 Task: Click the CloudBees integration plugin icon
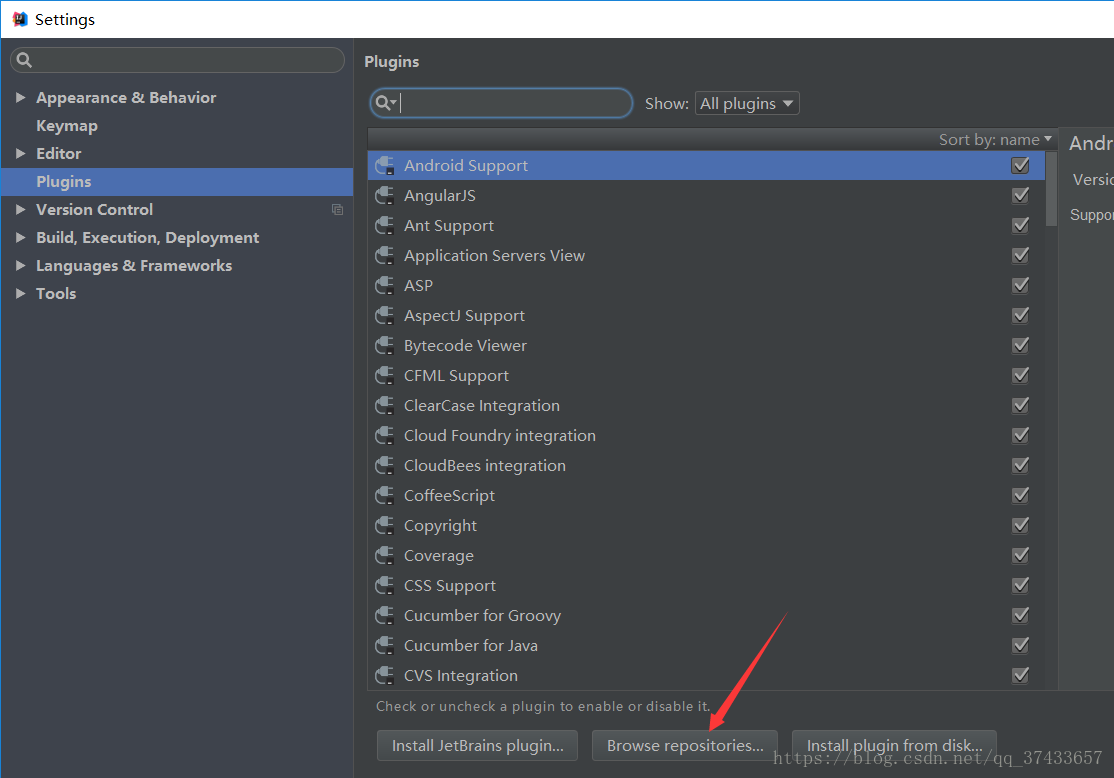coord(384,465)
